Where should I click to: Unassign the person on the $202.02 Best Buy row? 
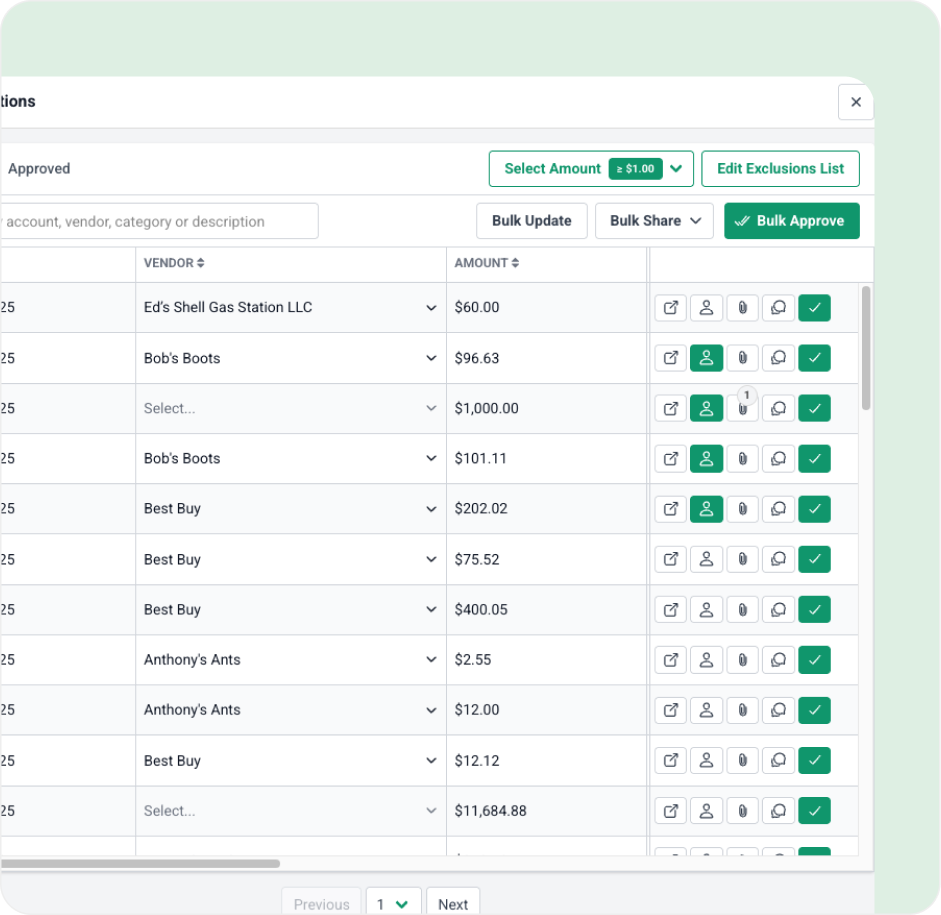706,508
